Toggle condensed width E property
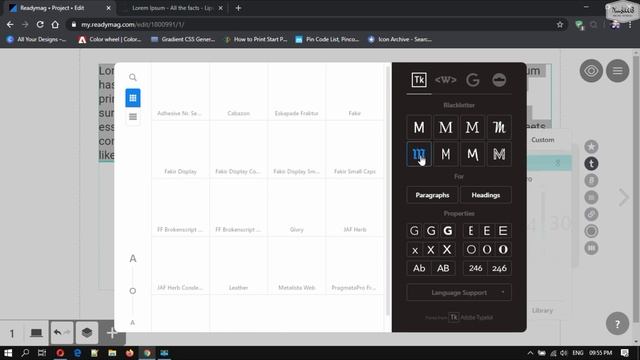This screenshot has height=360, width=640. [x=471, y=231]
